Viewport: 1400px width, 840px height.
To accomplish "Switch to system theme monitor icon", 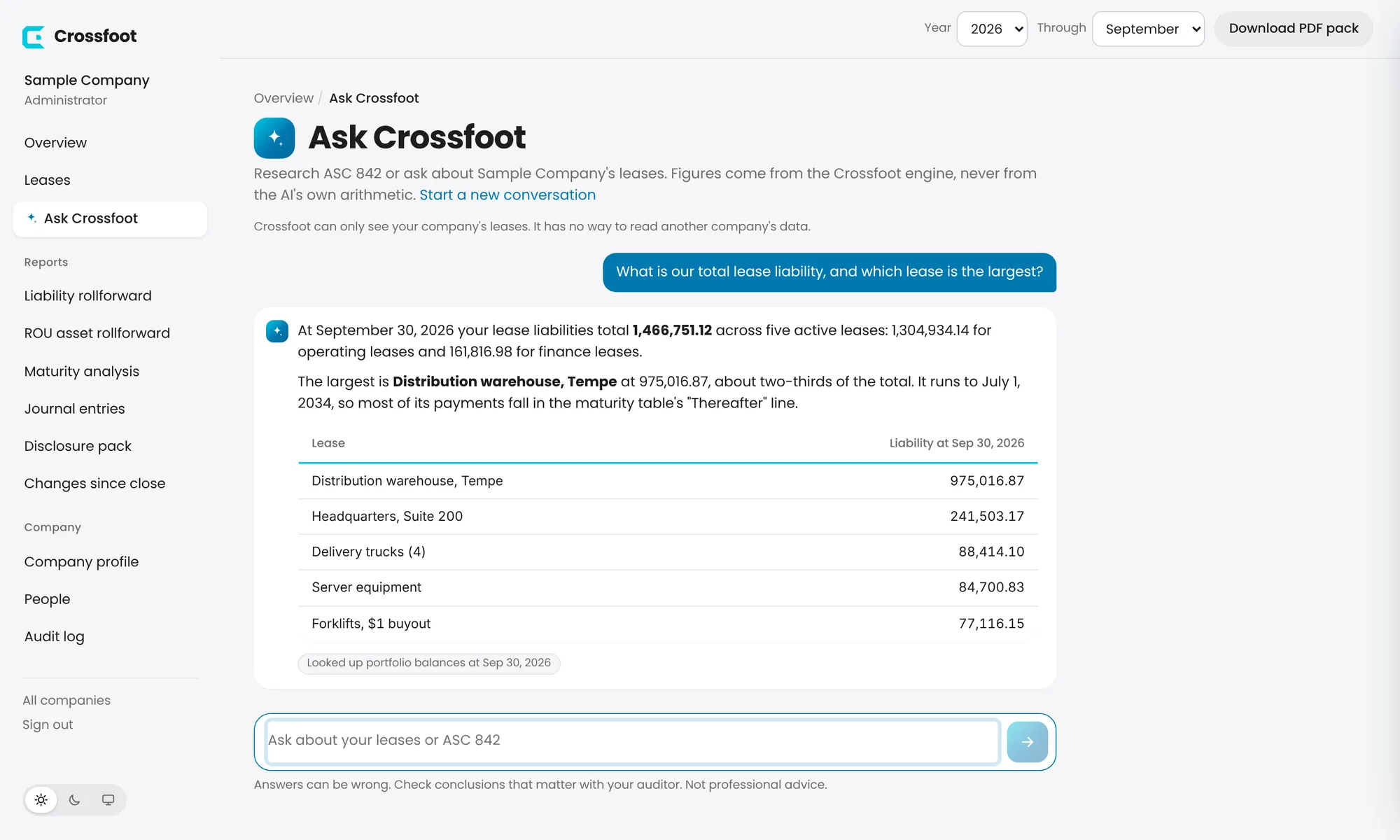I will click(108, 800).
